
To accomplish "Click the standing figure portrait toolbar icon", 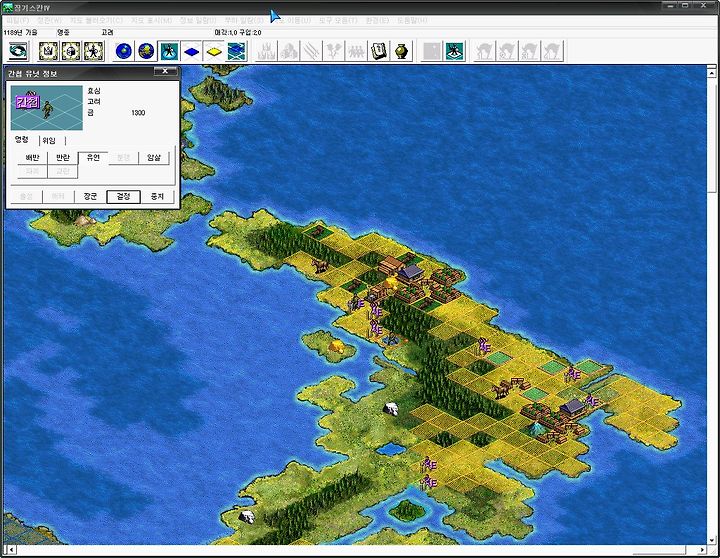I will (93, 51).
